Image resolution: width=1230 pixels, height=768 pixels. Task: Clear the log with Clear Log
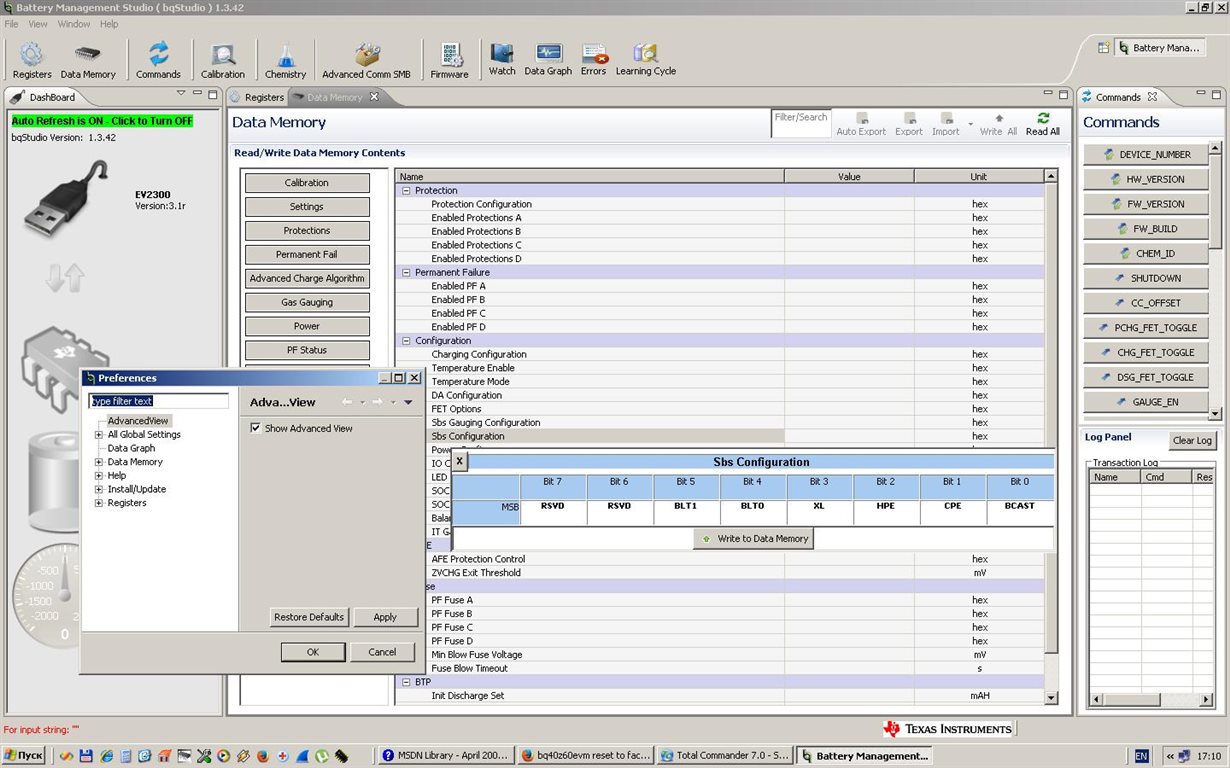click(1192, 441)
